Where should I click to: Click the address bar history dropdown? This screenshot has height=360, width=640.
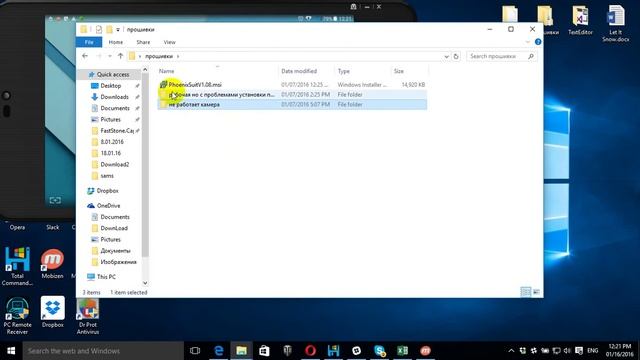(x=447, y=56)
